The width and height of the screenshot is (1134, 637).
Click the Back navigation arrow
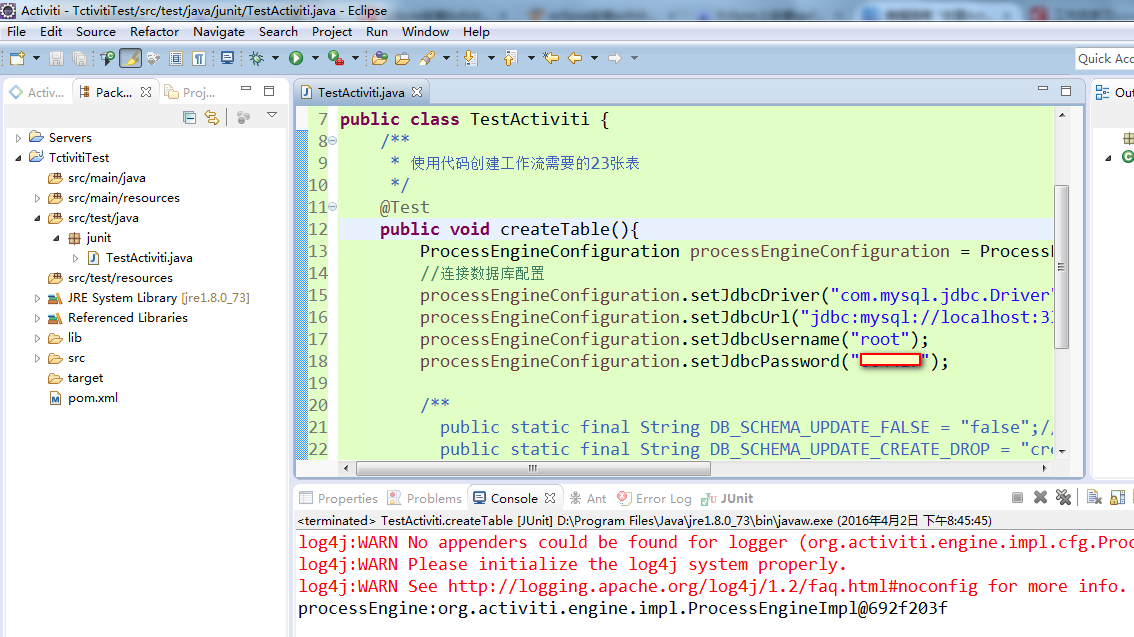click(575, 58)
